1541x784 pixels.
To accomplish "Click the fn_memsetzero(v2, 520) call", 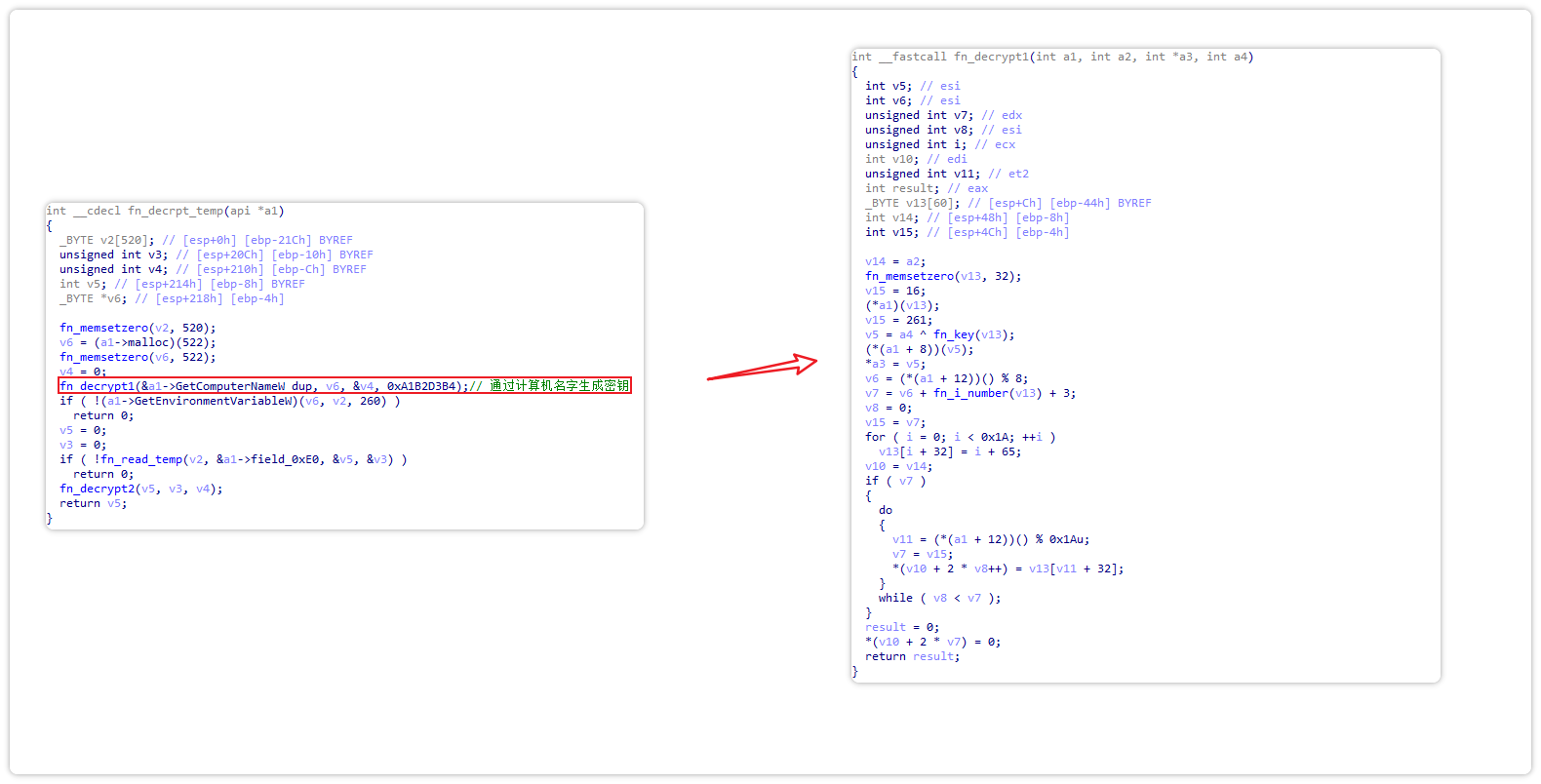I will 138,328.
